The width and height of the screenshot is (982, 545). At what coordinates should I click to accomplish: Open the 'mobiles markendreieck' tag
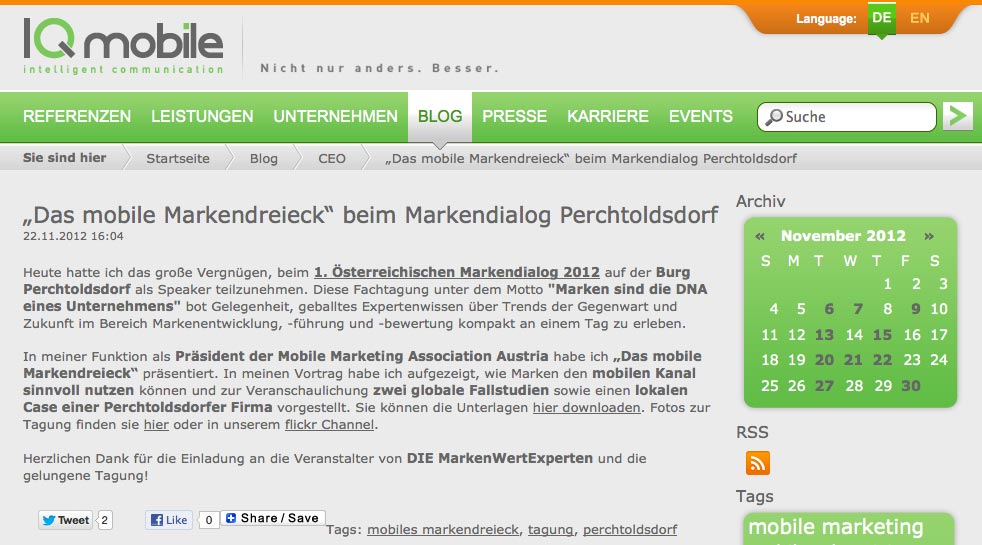coord(443,530)
